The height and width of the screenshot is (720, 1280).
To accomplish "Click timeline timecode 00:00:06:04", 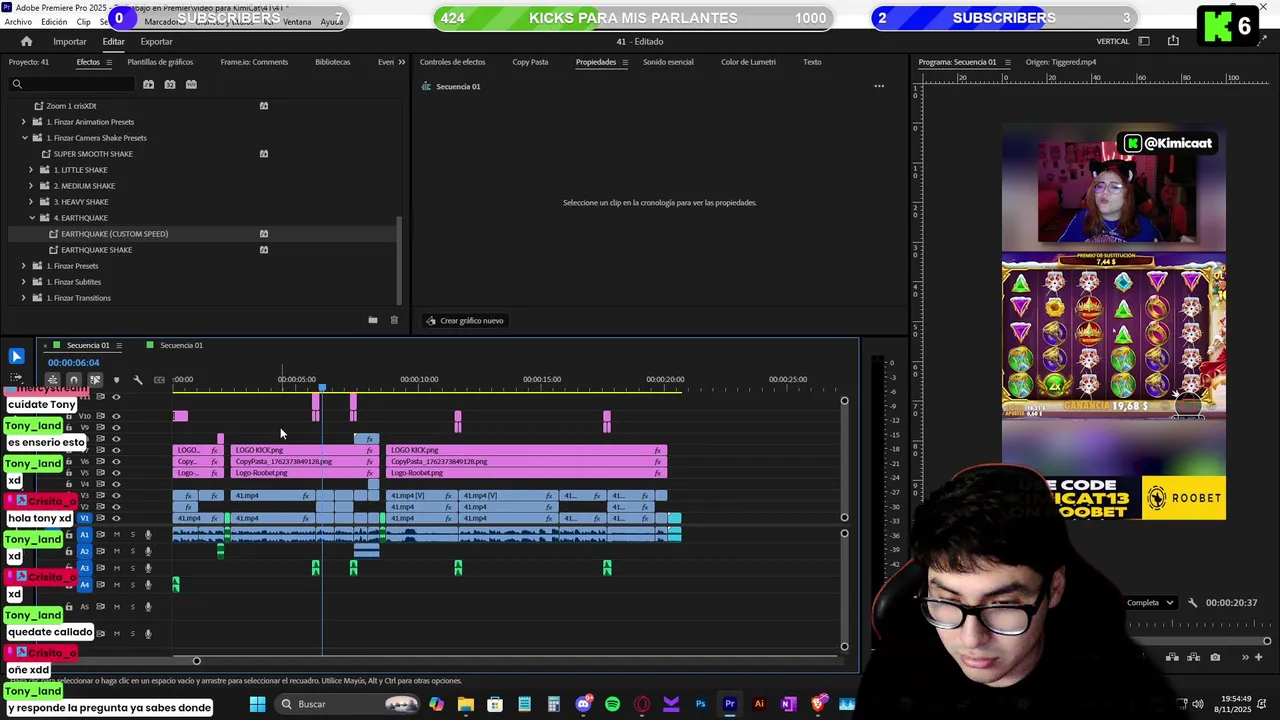I will (x=73, y=363).
